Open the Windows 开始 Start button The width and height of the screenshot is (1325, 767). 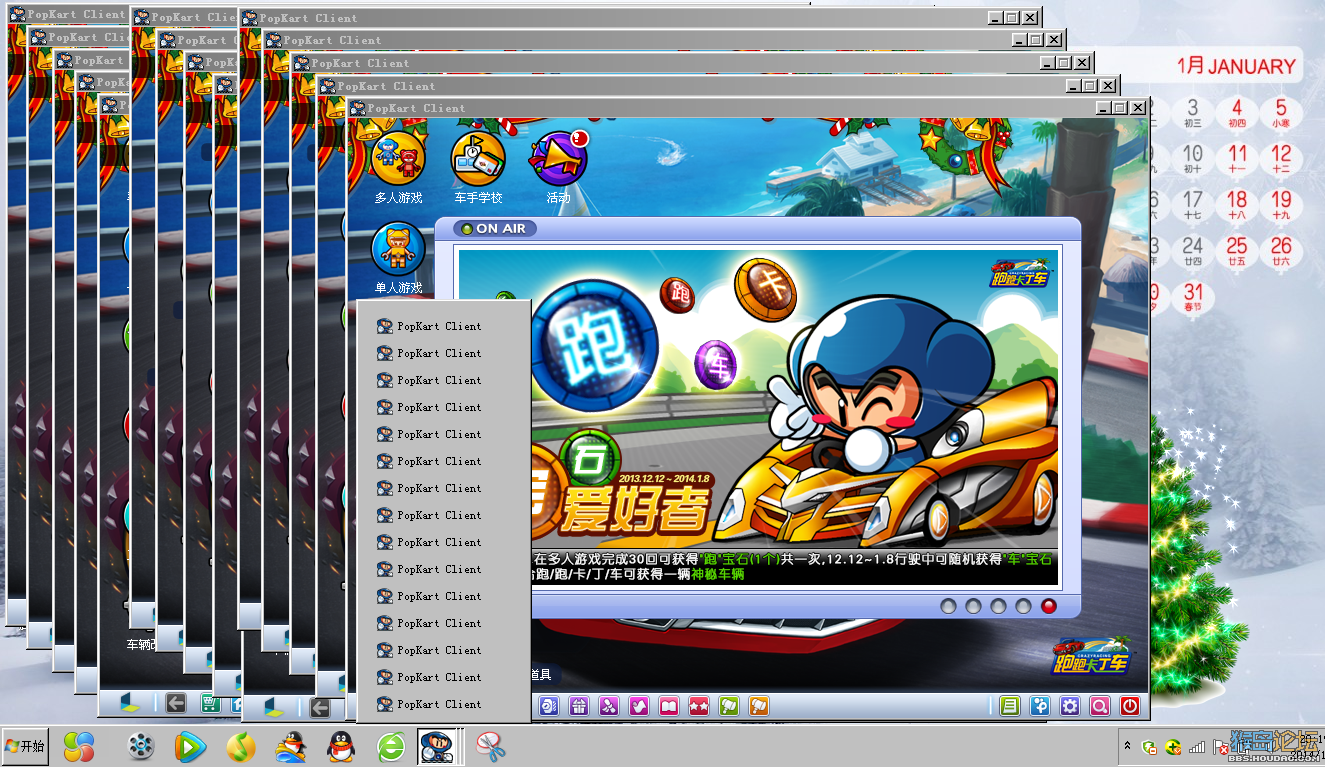click(25, 746)
